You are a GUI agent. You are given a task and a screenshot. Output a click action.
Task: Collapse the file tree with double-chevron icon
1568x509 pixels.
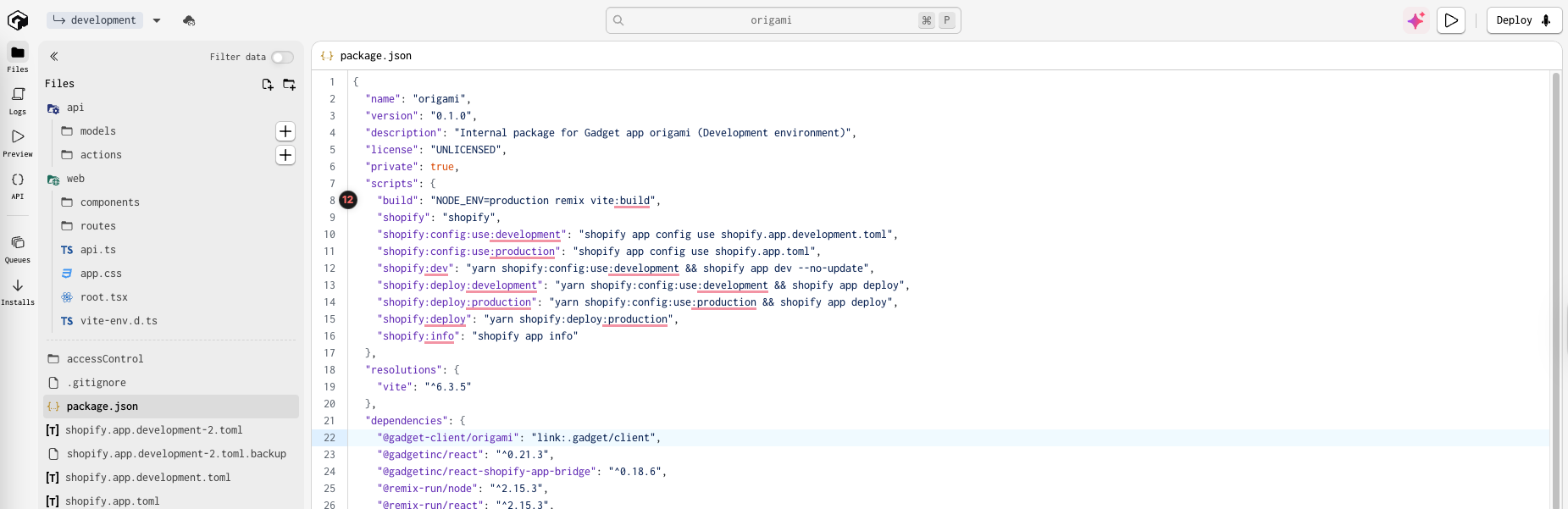click(54, 57)
